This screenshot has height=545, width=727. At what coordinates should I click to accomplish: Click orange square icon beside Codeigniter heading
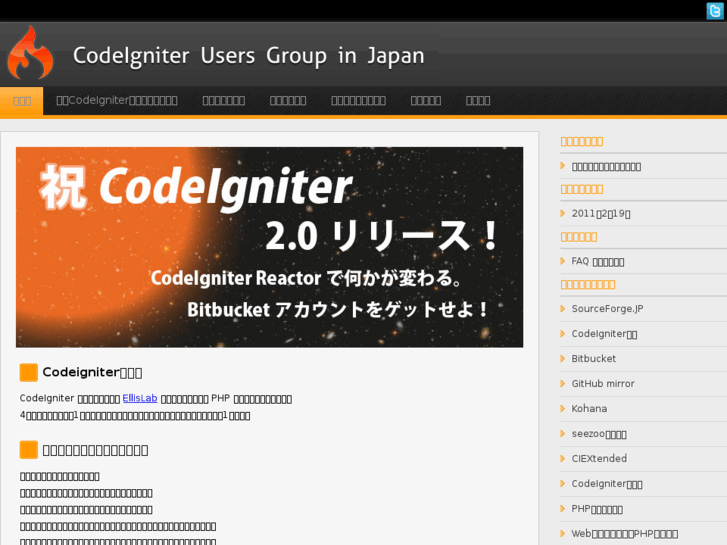tap(28, 372)
